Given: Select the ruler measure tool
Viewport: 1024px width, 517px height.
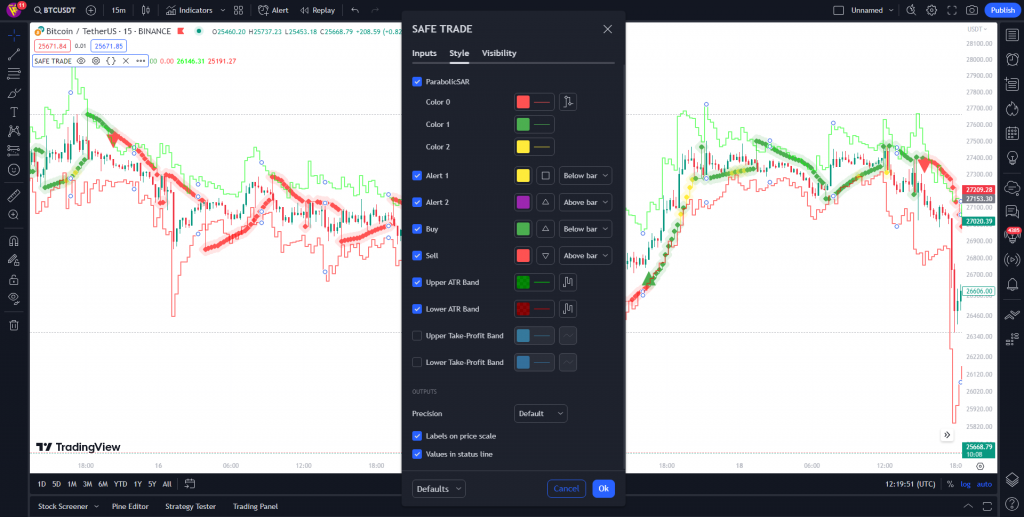Looking at the screenshot, I should coord(14,195).
